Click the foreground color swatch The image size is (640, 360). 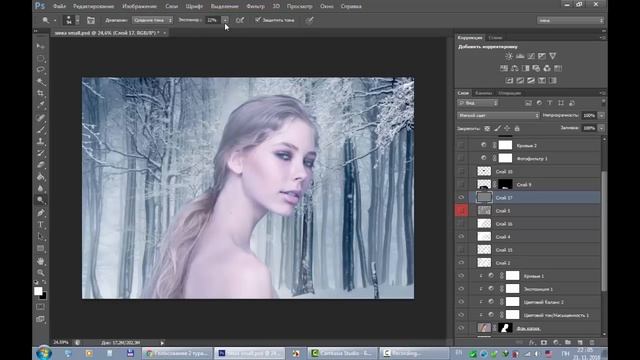click(x=38, y=291)
